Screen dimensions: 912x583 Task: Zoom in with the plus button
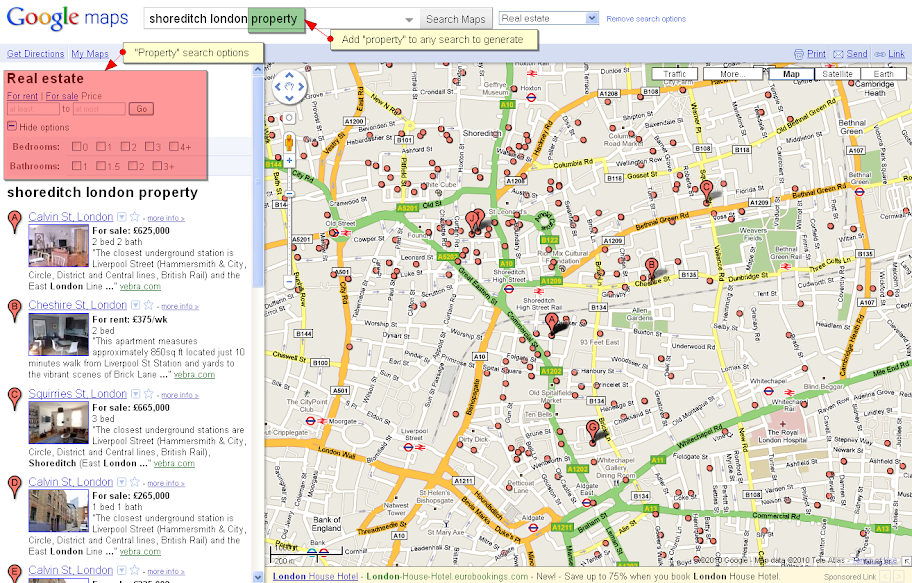point(289,160)
